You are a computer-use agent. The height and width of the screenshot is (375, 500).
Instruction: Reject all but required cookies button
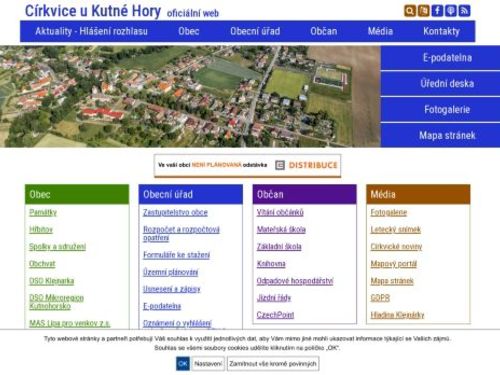coord(273,364)
